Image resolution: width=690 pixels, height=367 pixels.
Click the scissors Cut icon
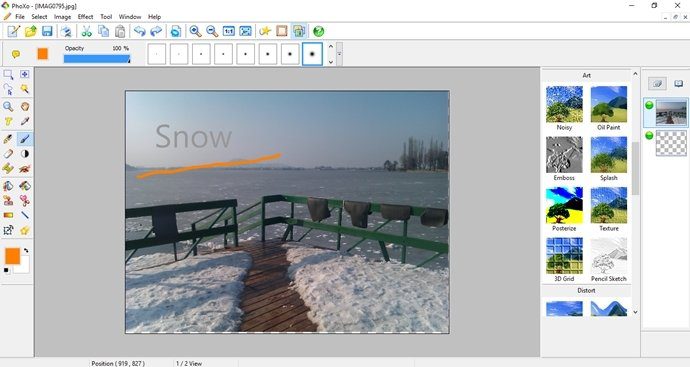coord(86,31)
